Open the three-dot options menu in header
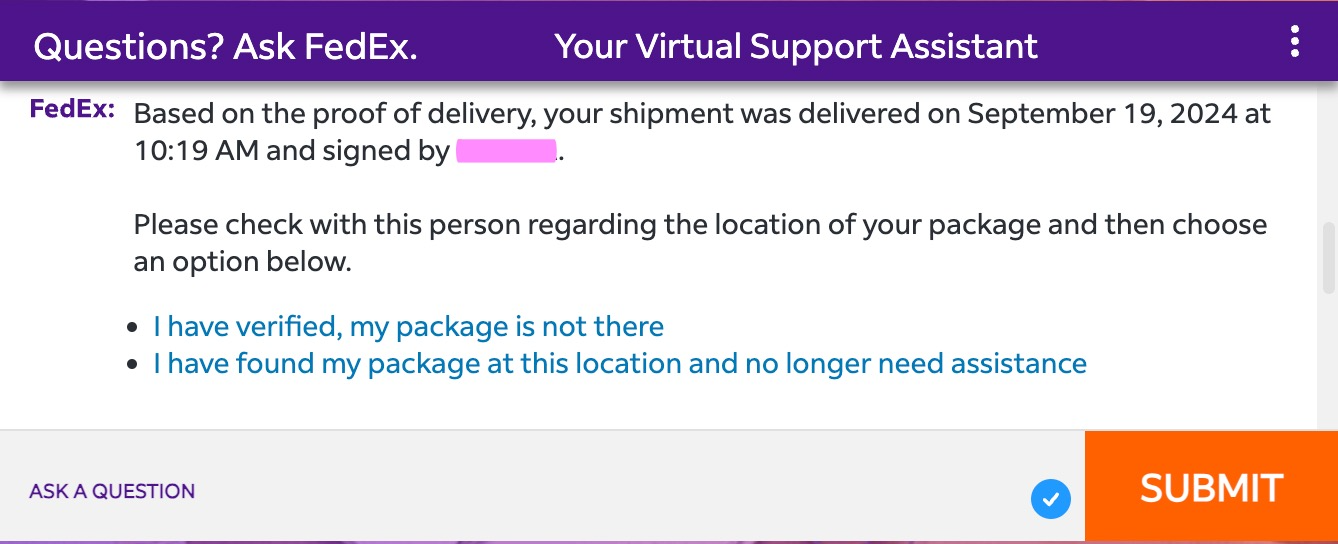 (1295, 41)
